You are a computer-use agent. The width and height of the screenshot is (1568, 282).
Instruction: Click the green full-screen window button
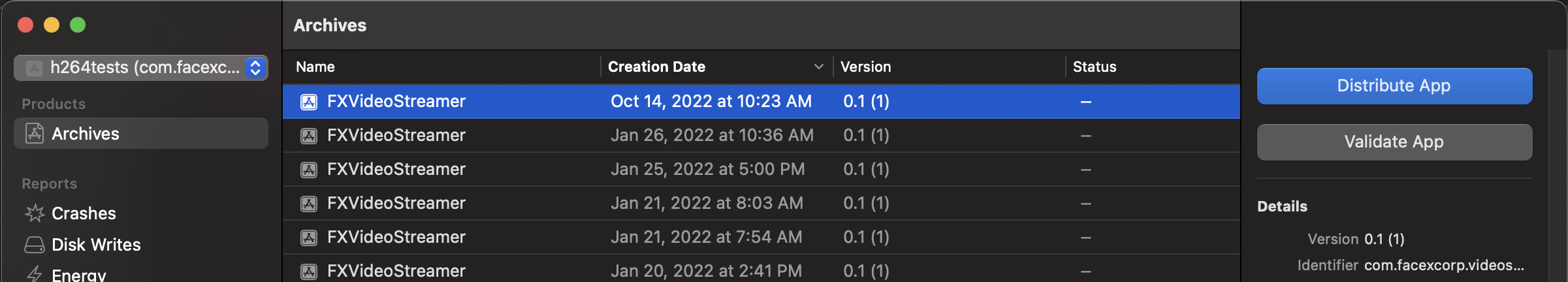[x=78, y=25]
